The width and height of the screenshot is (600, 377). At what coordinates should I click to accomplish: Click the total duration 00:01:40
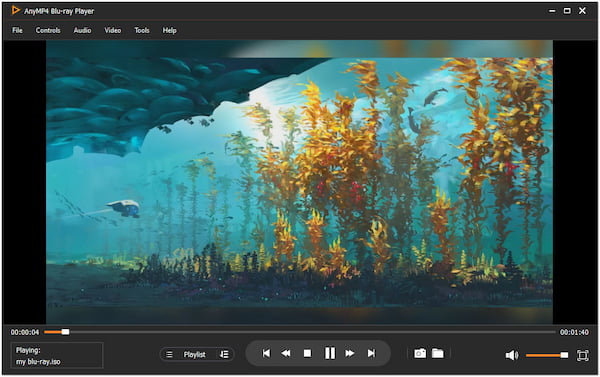click(574, 332)
